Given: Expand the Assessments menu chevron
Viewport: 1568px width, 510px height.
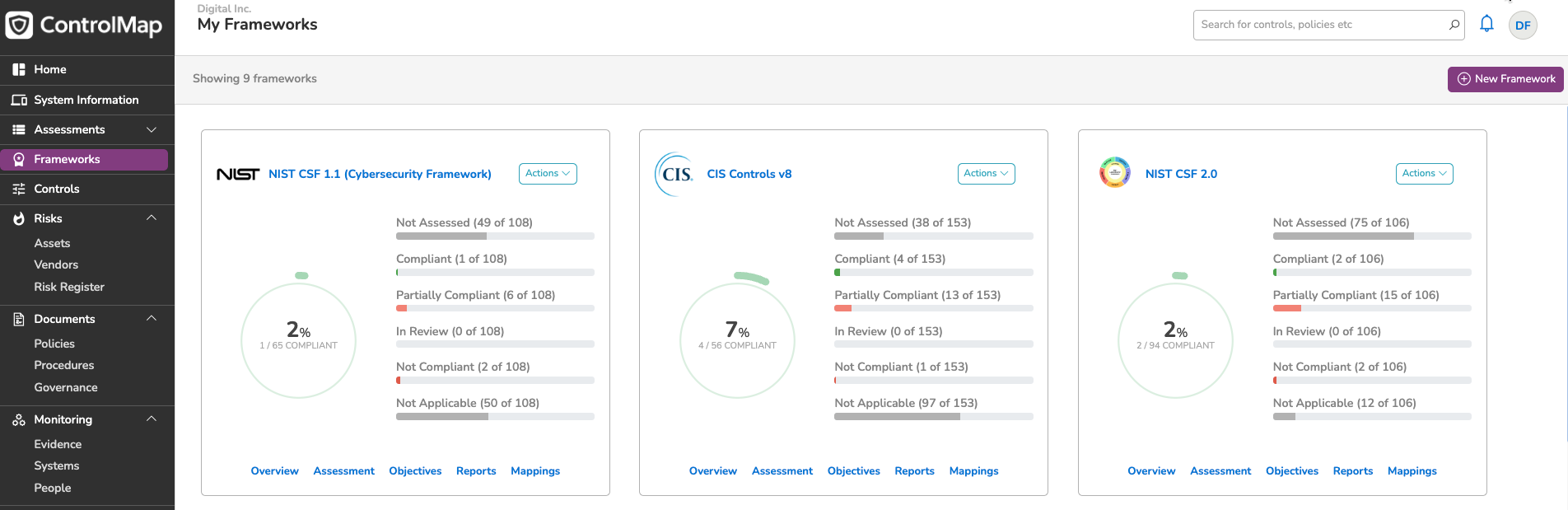Looking at the screenshot, I should coord(152,129).
